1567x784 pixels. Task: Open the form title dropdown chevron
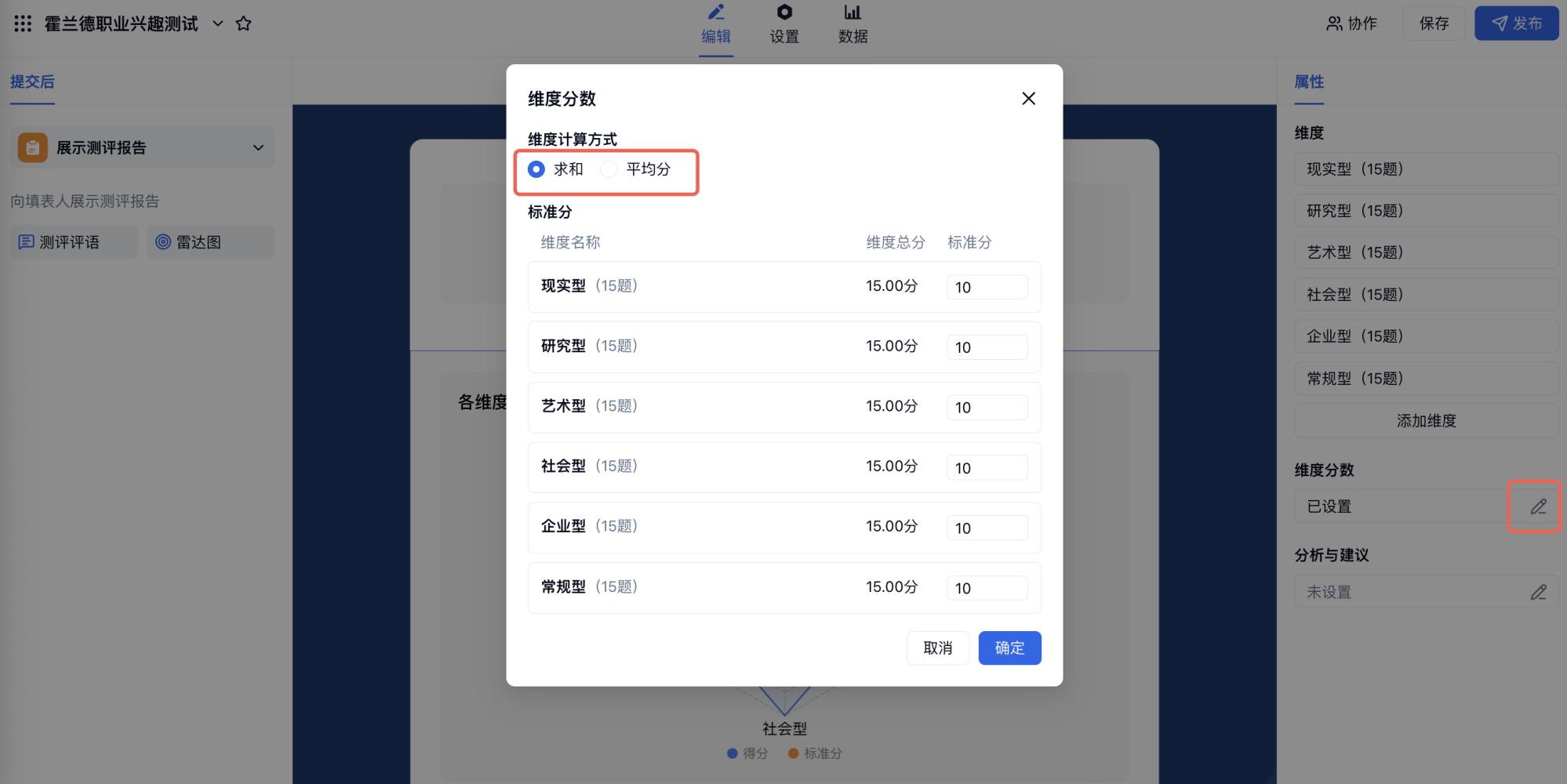tap(218, 24)
